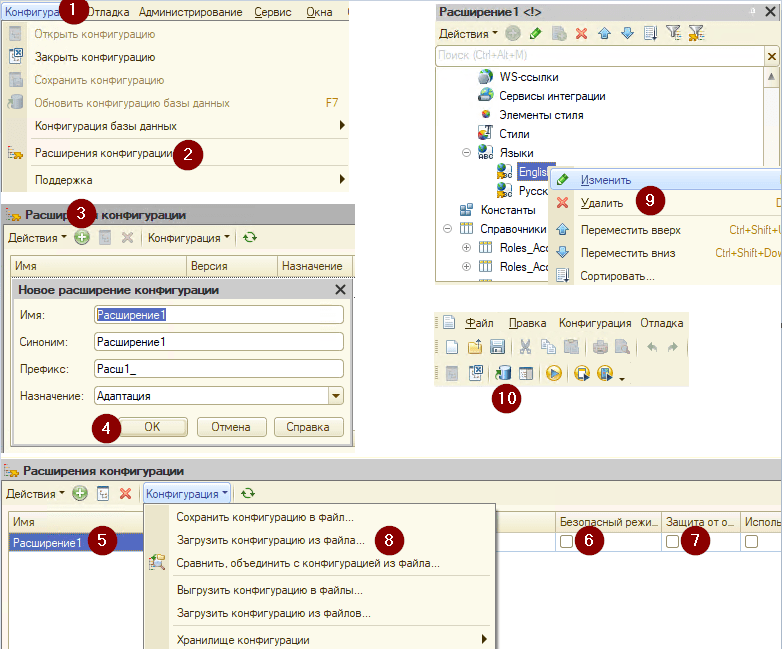
Task: Click the close configuration icon in bottom toolbar row
Action: (x=476, y=373)
